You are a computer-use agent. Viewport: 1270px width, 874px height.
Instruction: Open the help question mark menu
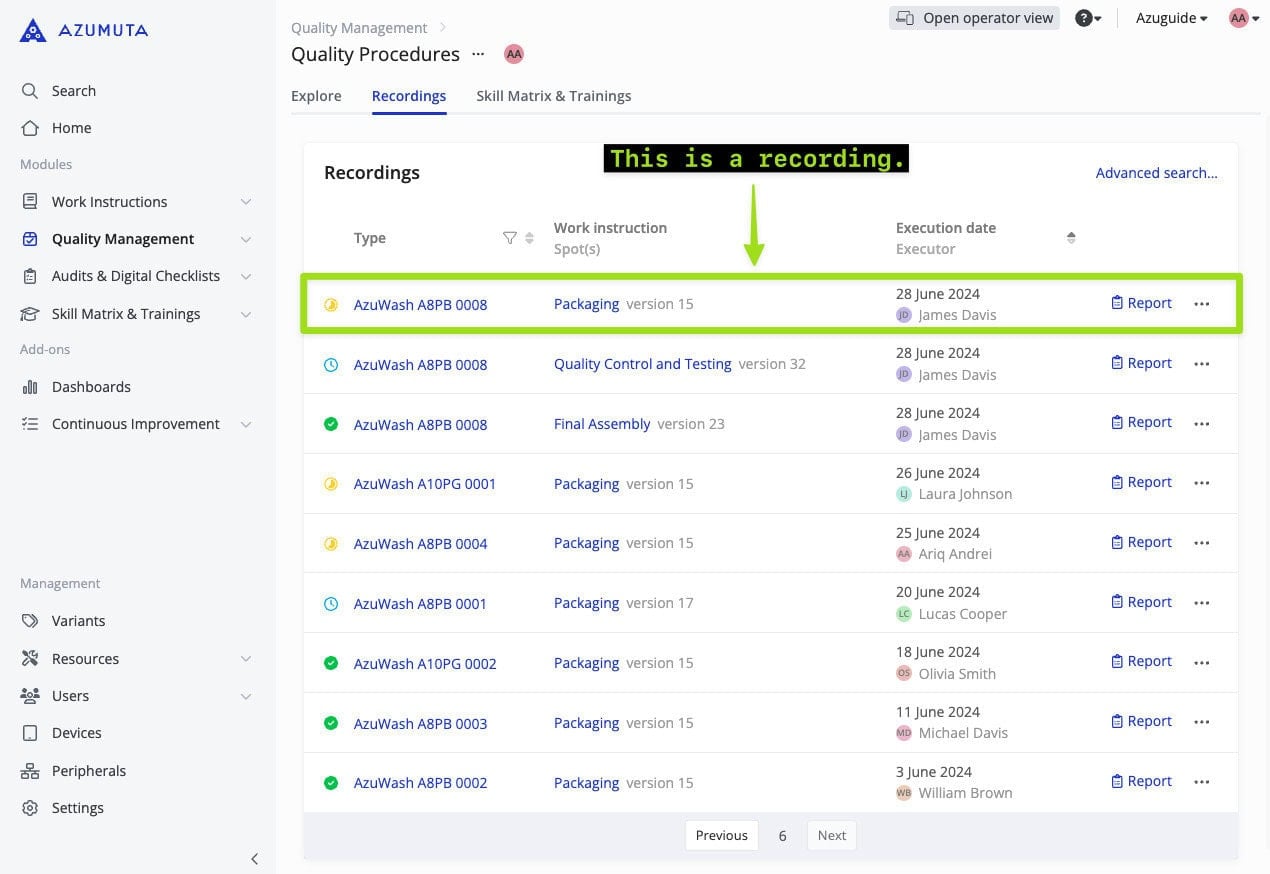point(1087,18)
